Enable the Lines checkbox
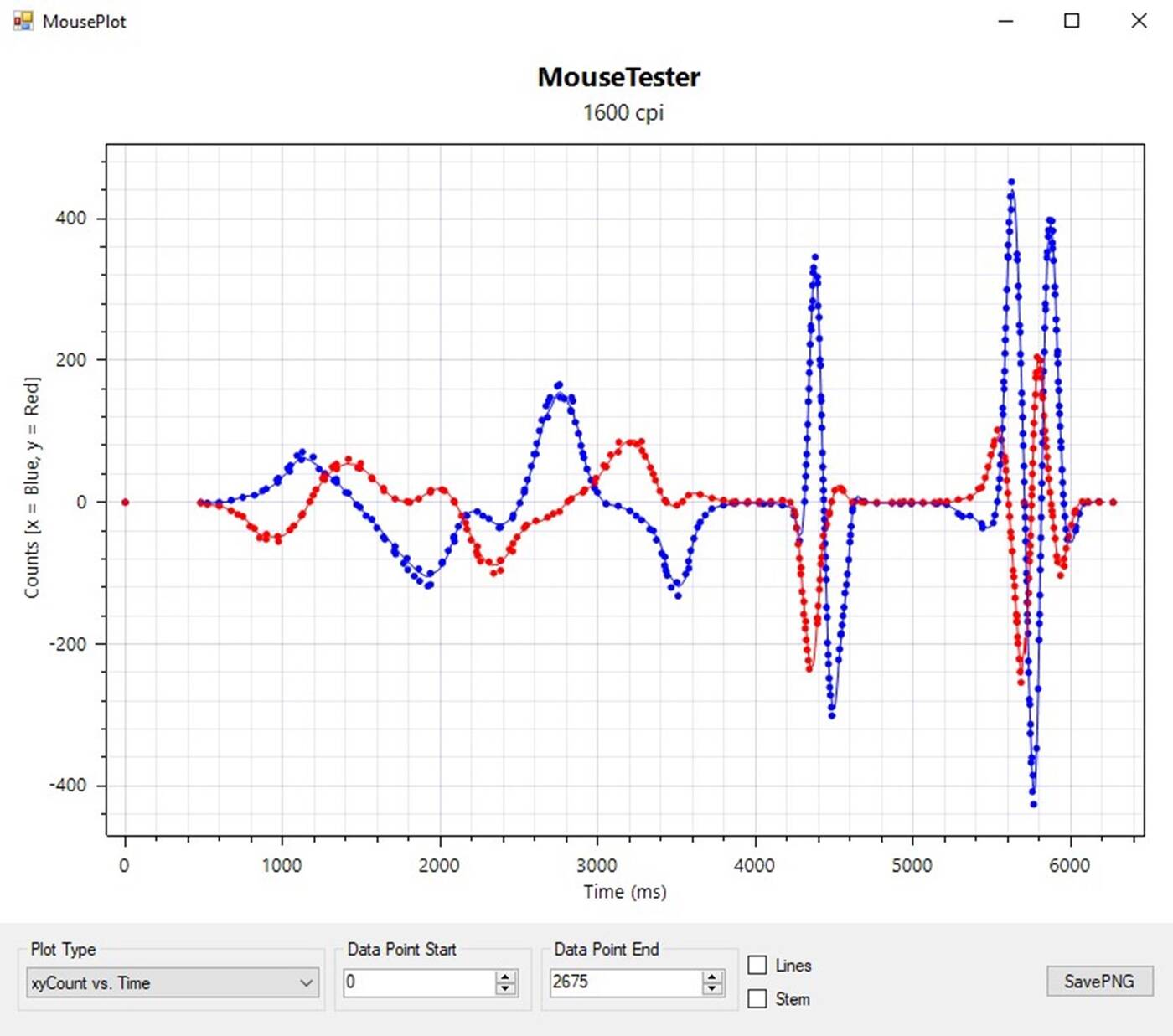Viewport: 1173px width, 1036px height. (757, 965)
